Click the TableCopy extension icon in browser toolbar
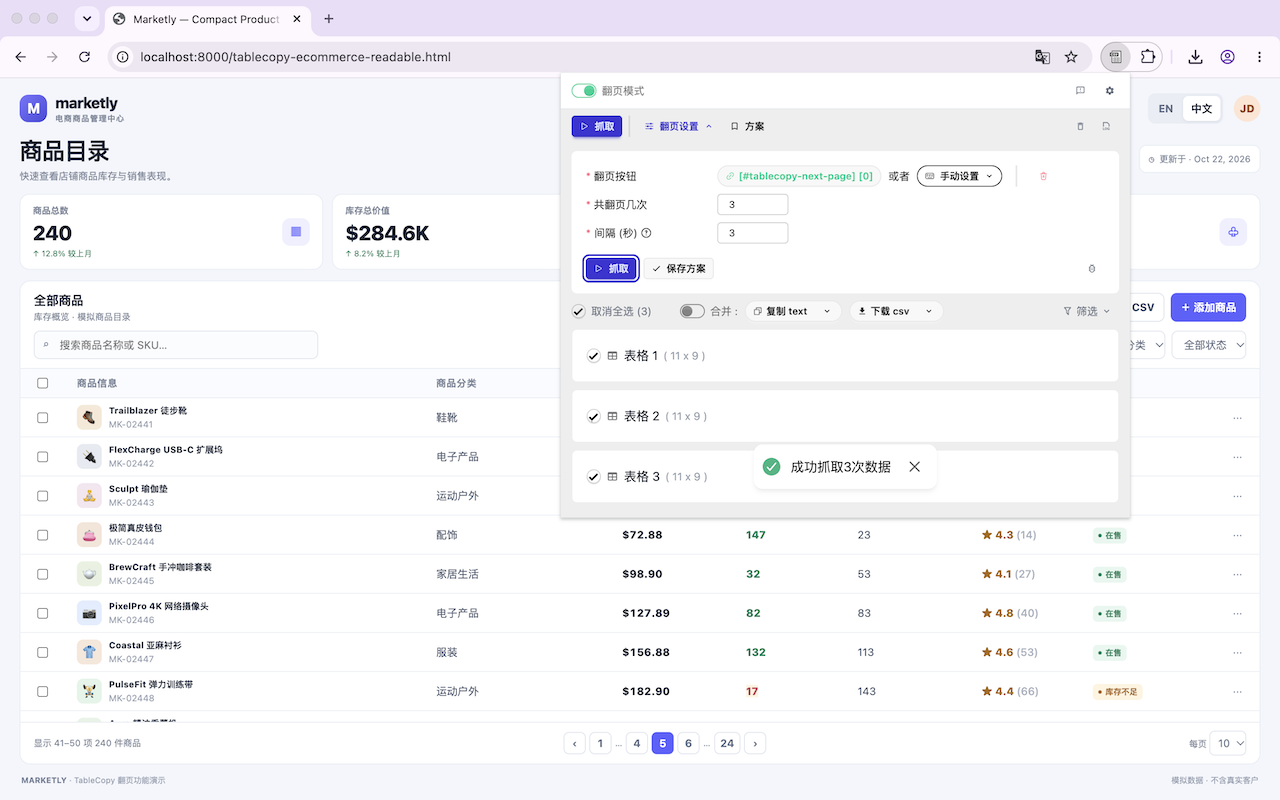The height and width of the screenshot is (800, 1280). [x=1115, y=57]
